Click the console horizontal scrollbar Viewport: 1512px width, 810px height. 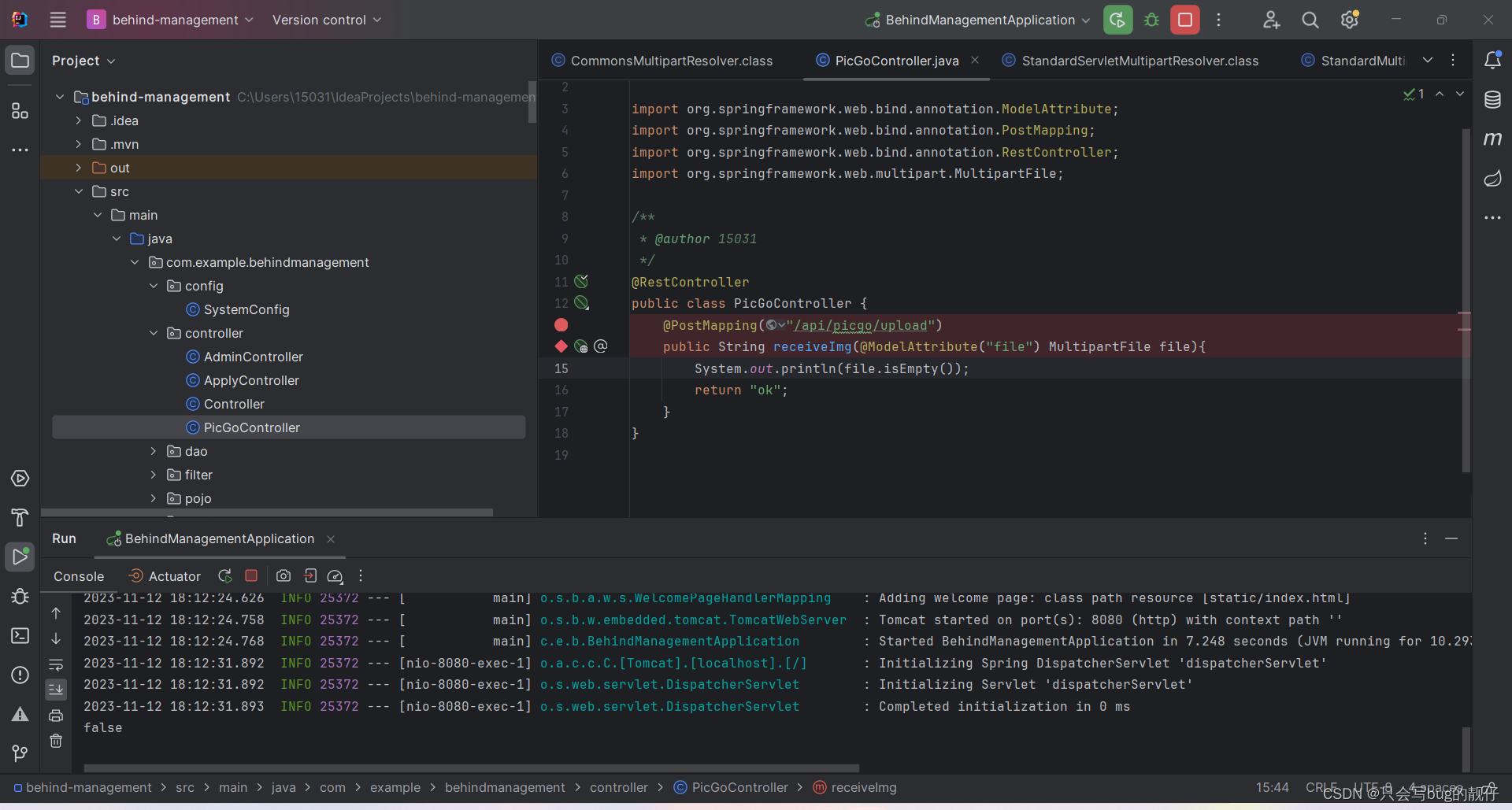(x=472, y=767)
